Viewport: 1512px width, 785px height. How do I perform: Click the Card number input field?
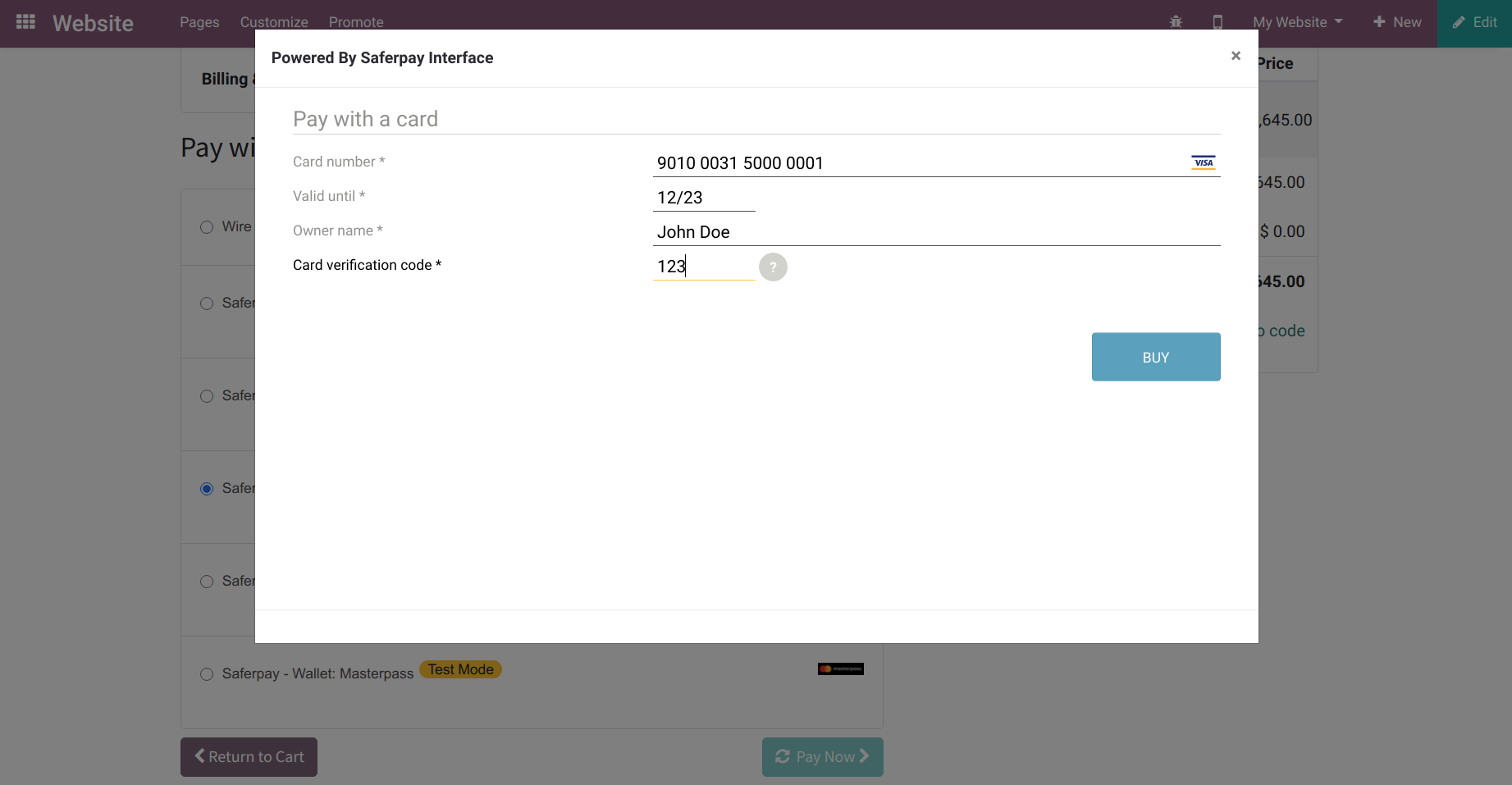(919, 163)
